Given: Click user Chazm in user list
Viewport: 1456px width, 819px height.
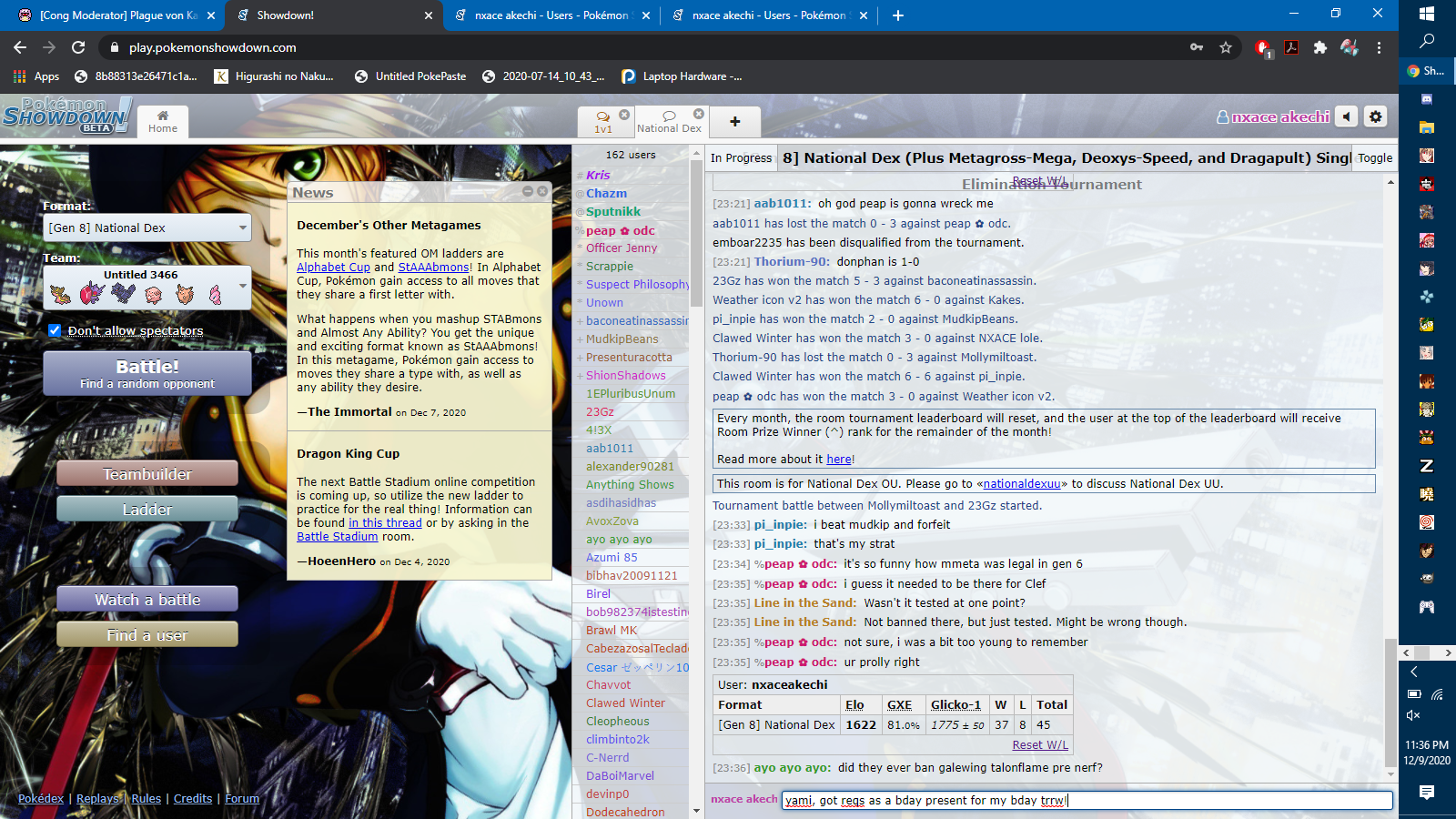Looking at the screenshot, I should tap(606, 194).
